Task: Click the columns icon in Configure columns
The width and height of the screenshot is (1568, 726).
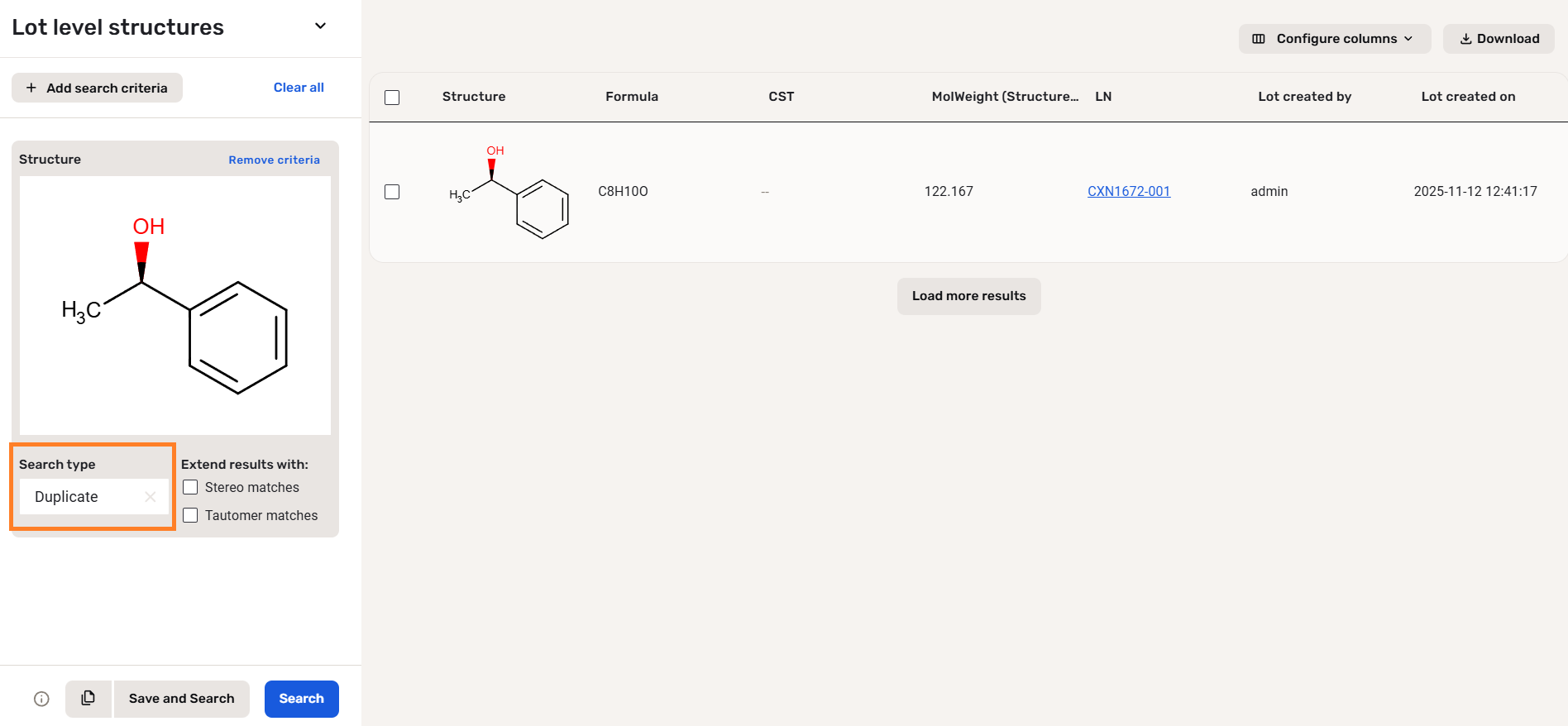Action: tap(1259, 39)
